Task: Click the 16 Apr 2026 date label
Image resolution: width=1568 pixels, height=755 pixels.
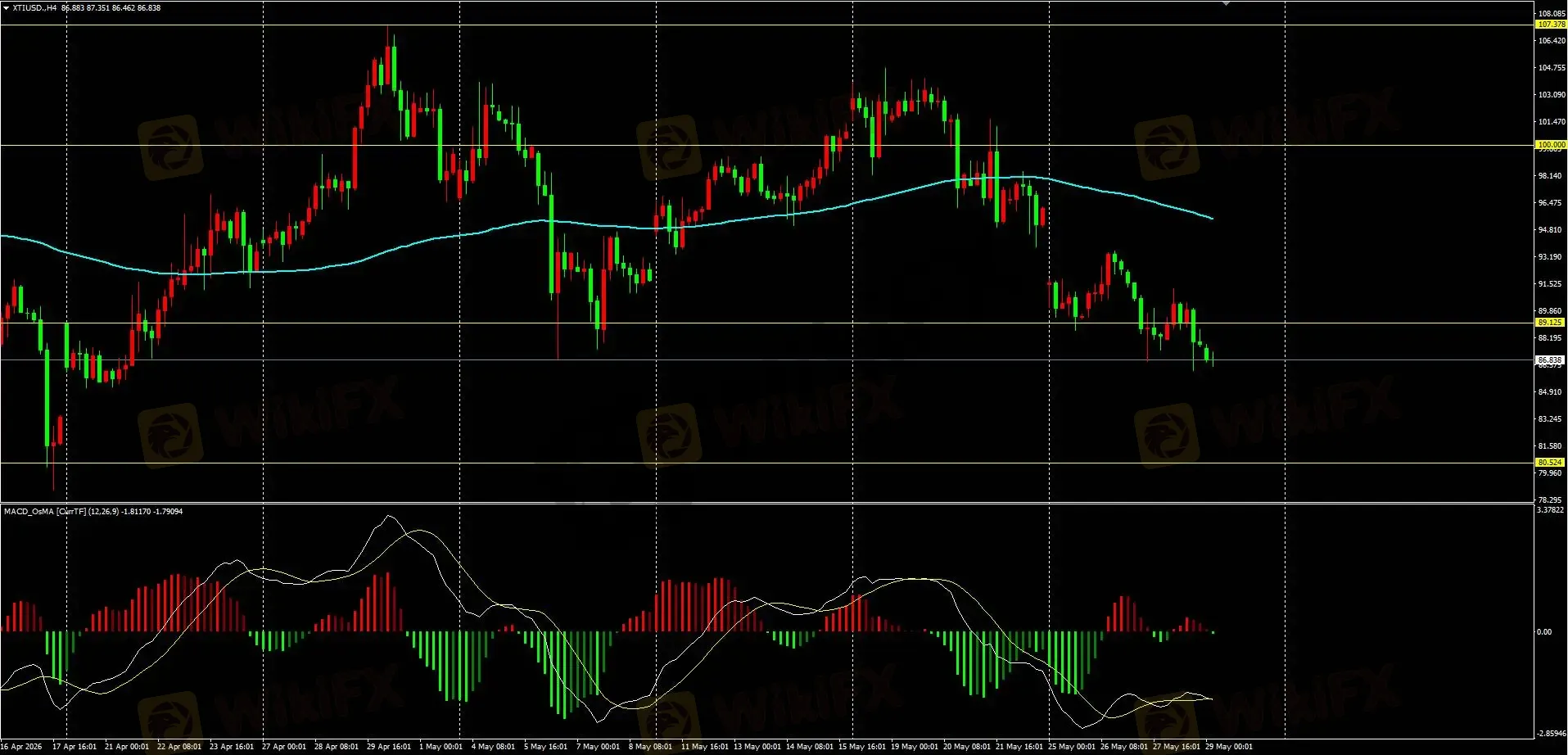Action: tap(21, 747)
